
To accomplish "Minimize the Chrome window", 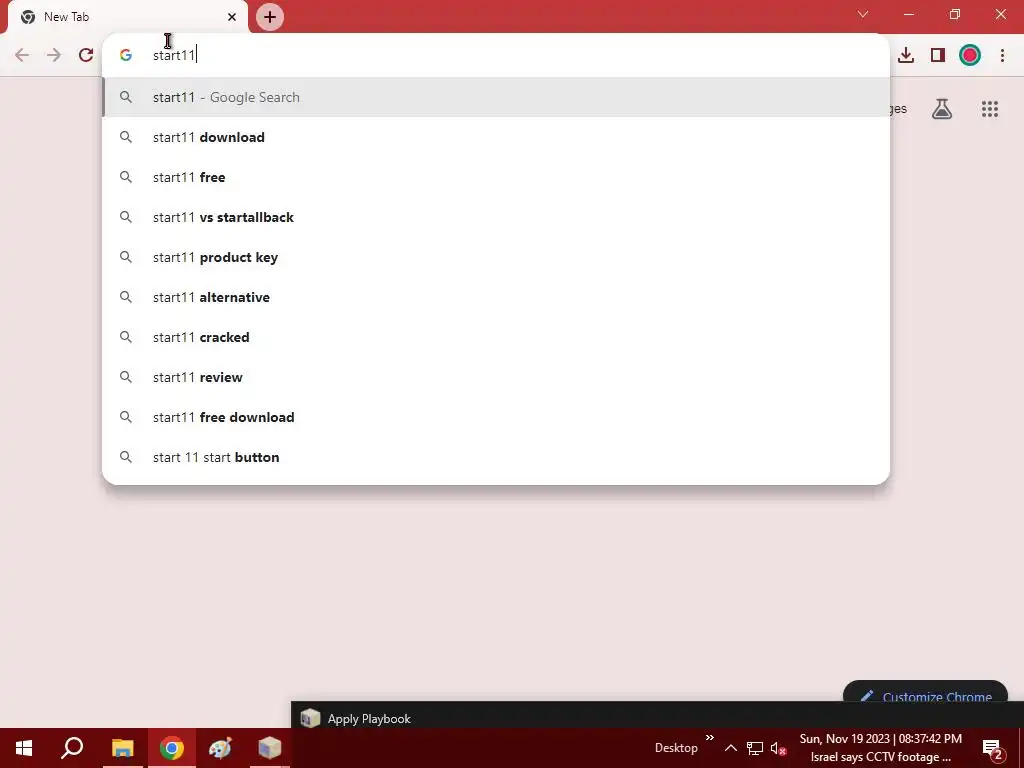I will point(908,14).
